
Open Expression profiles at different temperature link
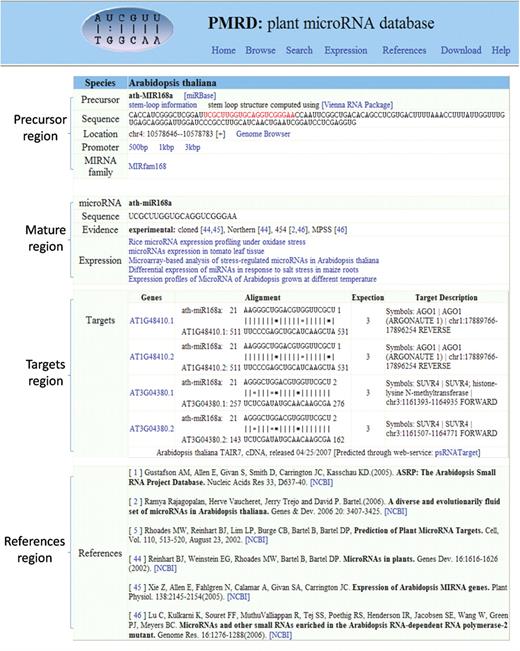(252, 279)
